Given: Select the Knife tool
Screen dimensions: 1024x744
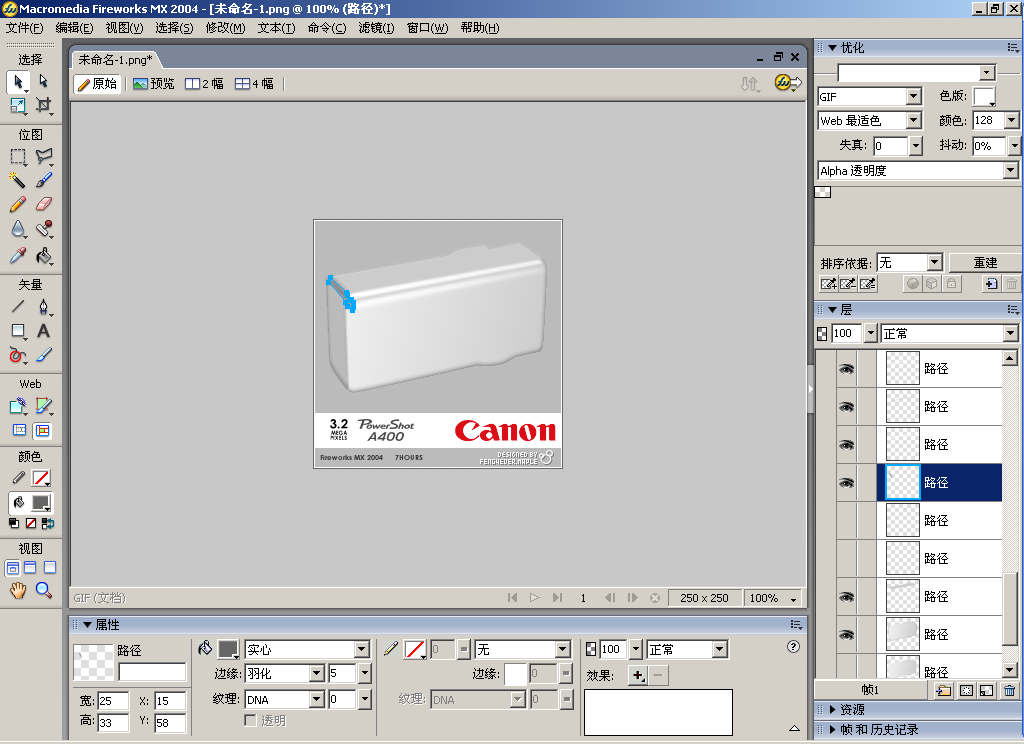Looking at the screenshot, I should (44, 355).
